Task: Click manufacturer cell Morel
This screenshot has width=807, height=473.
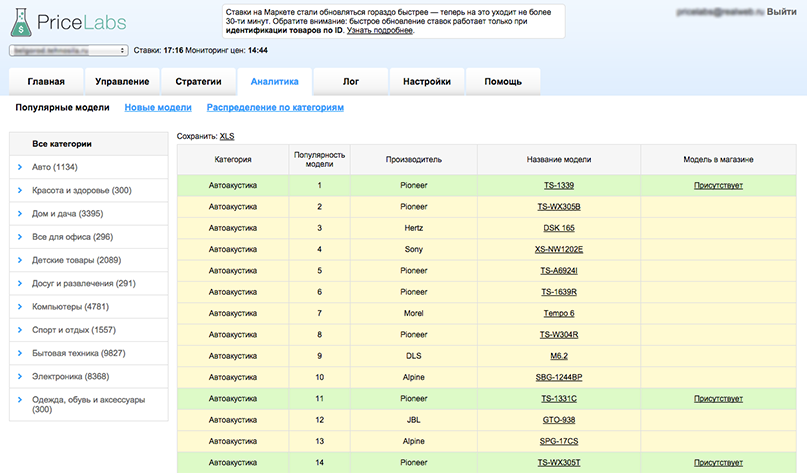Action: pyautogui.click(x=414, y=313)
